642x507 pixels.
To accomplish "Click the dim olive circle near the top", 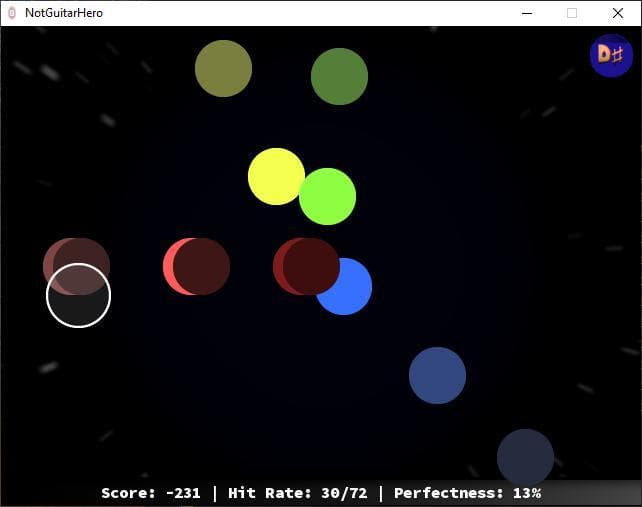I will pos(223,68).
